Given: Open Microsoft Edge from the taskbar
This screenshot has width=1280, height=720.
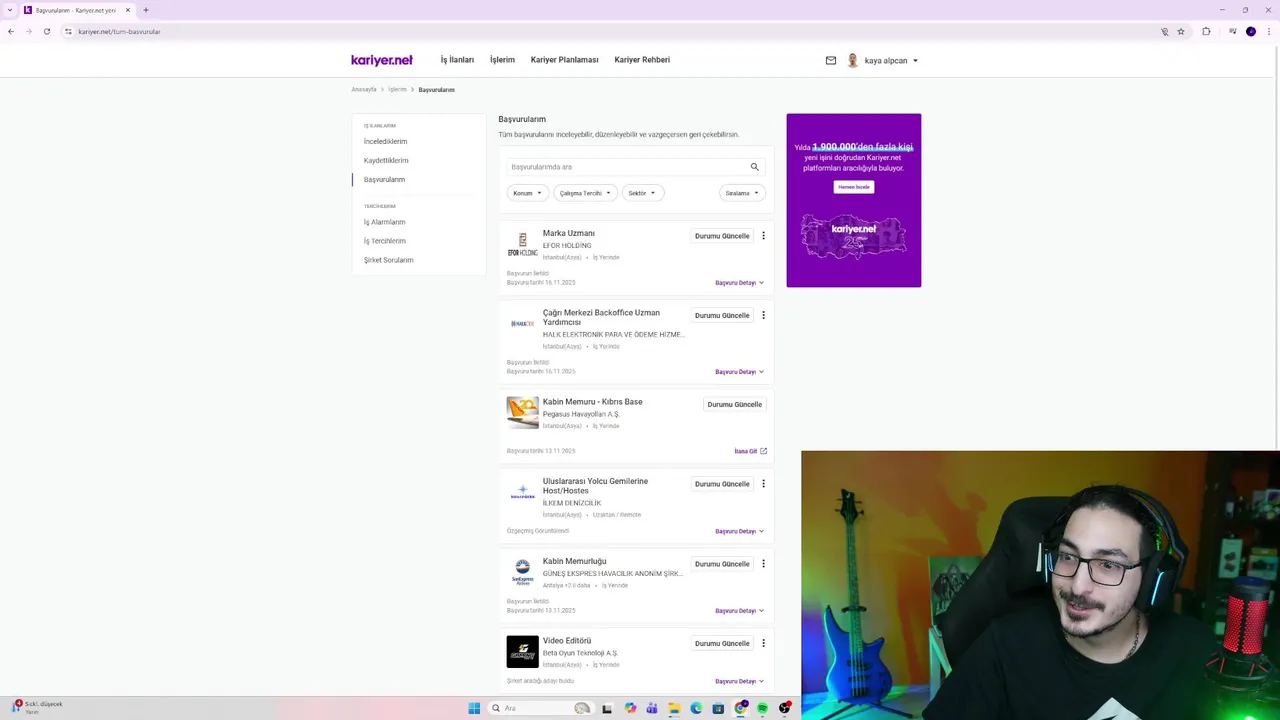Looking at the screenshot, I should click(696, 708).
